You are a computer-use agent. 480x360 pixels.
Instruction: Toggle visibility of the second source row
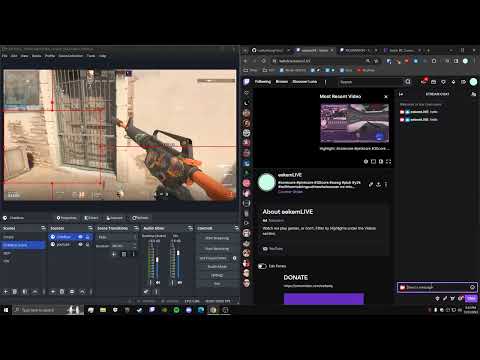pyautogui.click(x=80, y=244)
